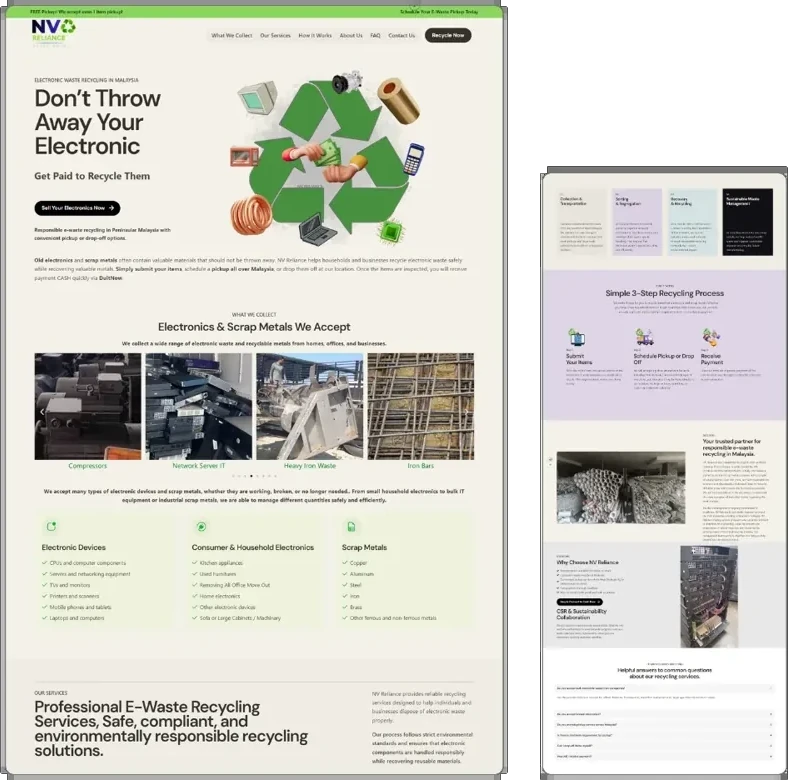
Task: Click the Scrap Metals card icon
Action: pos(351,526)
